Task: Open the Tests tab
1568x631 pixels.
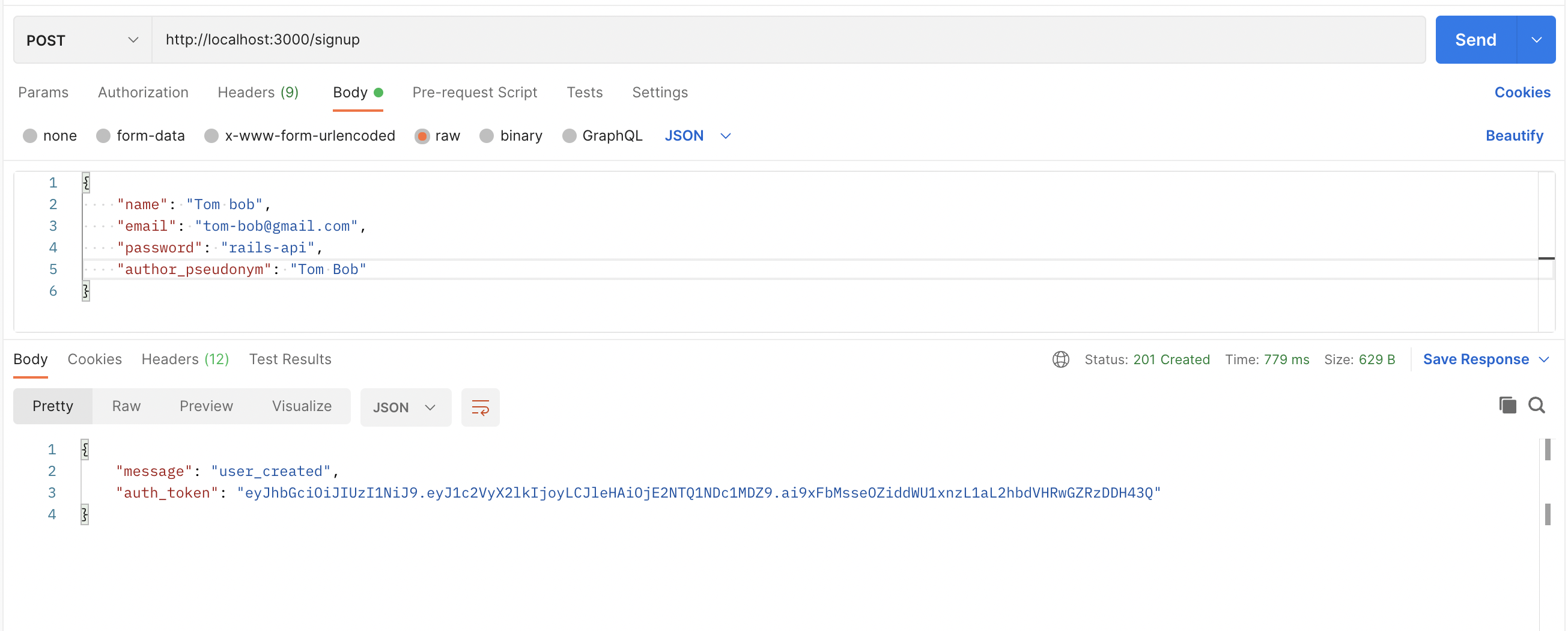Action: click(585, 93)
